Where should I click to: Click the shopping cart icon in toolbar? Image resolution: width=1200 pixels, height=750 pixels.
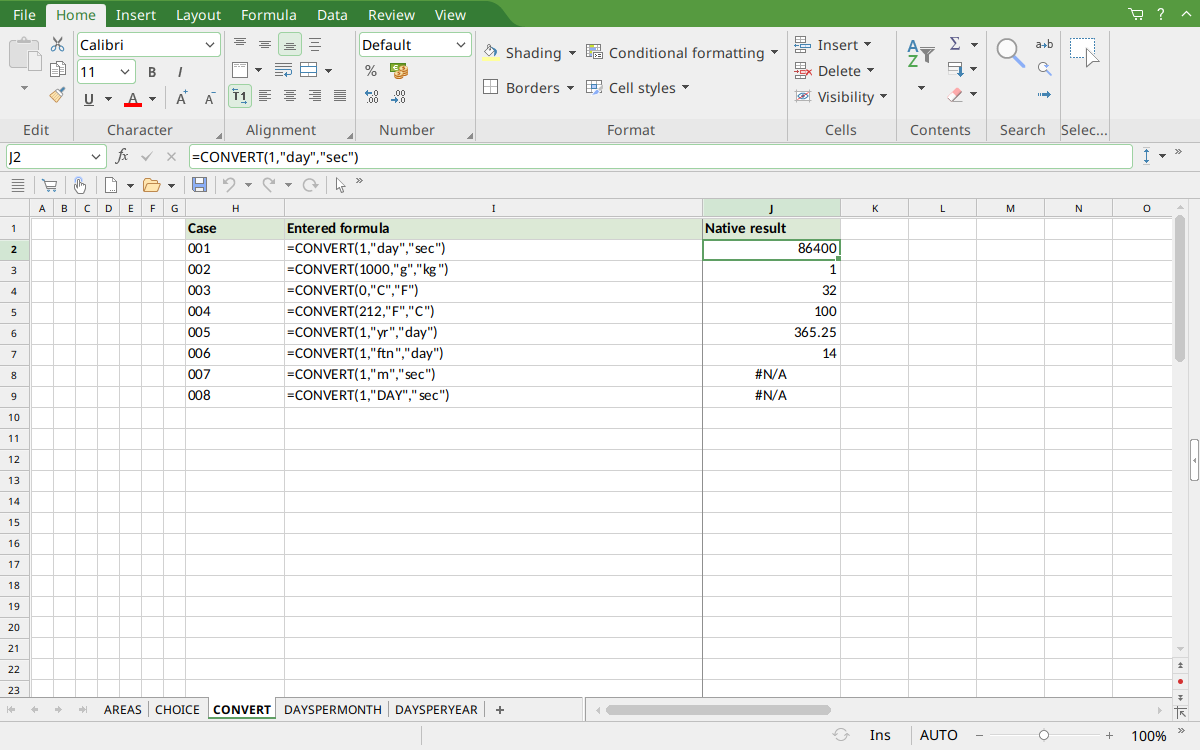48,185
